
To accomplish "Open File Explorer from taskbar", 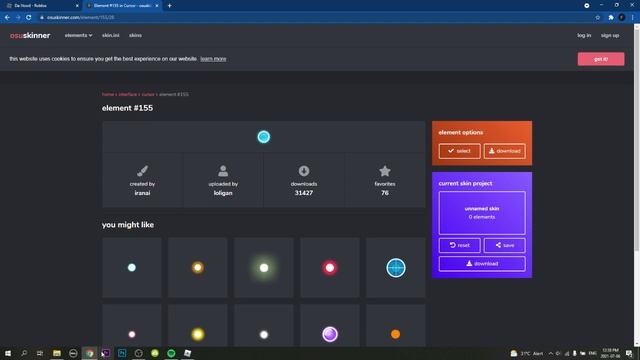I will pos(57,353).
